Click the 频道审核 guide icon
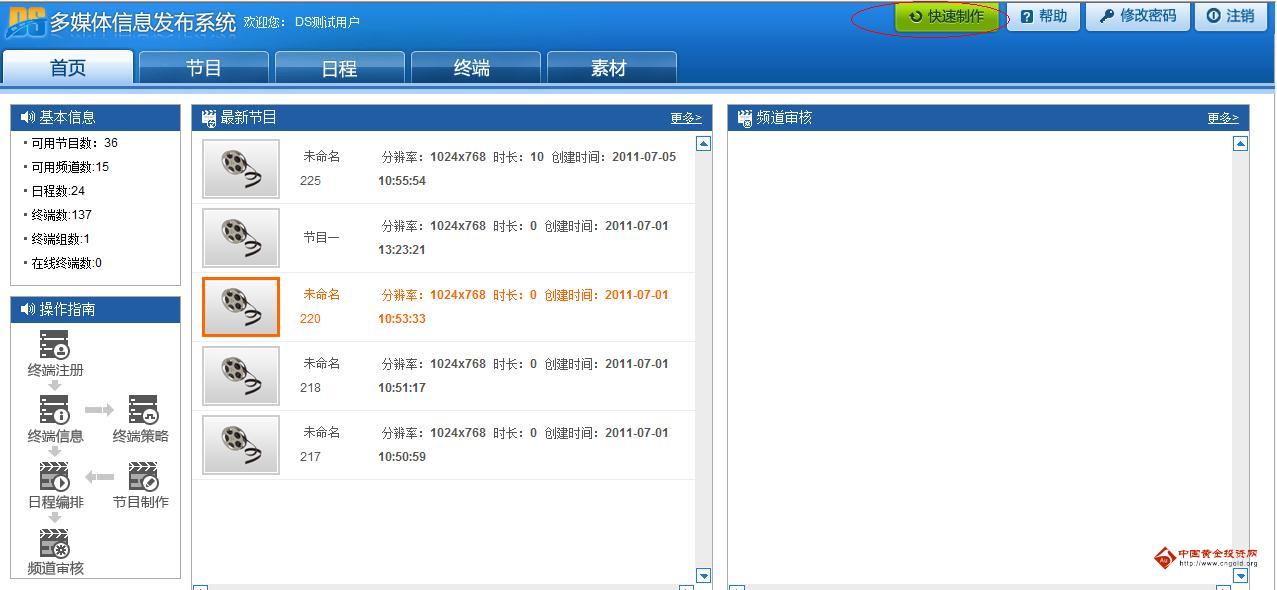1277x590 pixels. (55, 543)
